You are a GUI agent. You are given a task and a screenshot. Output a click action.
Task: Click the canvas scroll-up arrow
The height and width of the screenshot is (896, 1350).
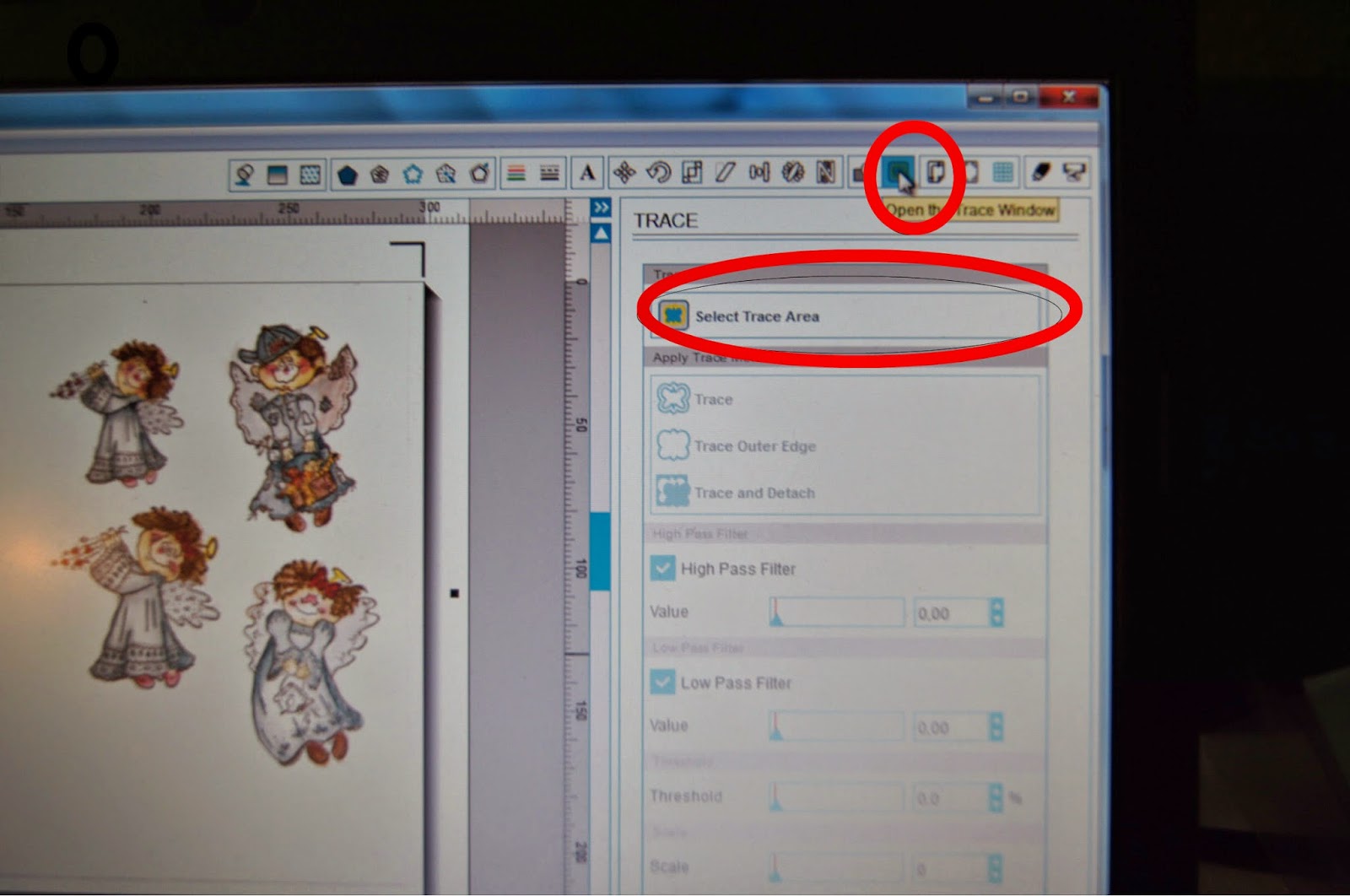601,233
